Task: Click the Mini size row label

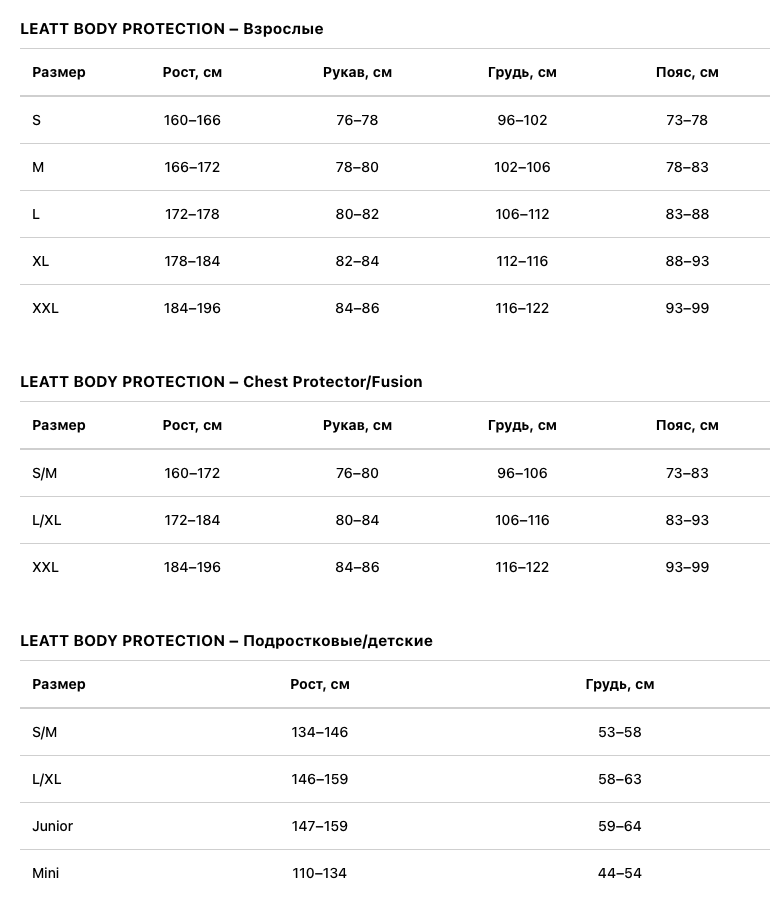Action: click(46, 873)
